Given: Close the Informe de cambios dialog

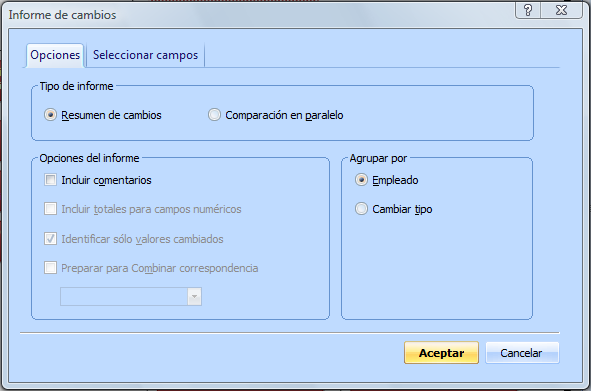Looking at the screenshot, I should [562, 10].
